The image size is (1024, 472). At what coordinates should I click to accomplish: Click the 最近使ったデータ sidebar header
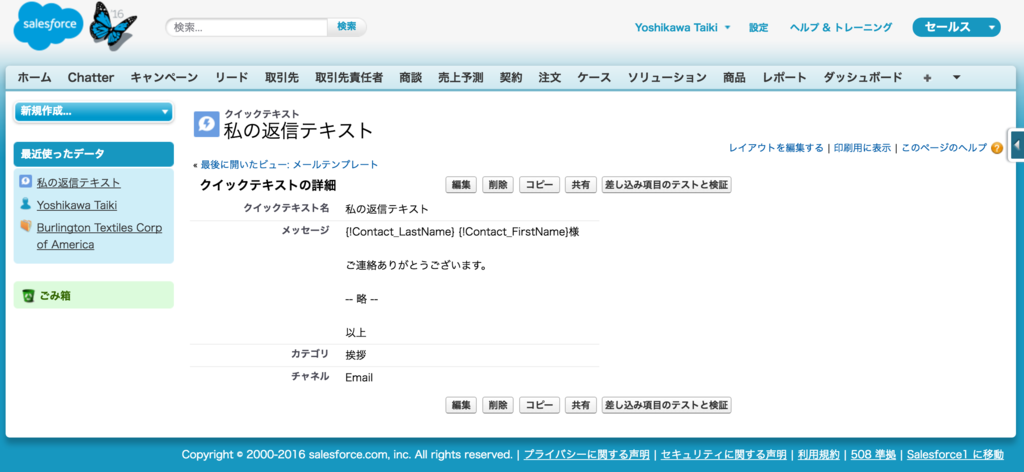93,154
